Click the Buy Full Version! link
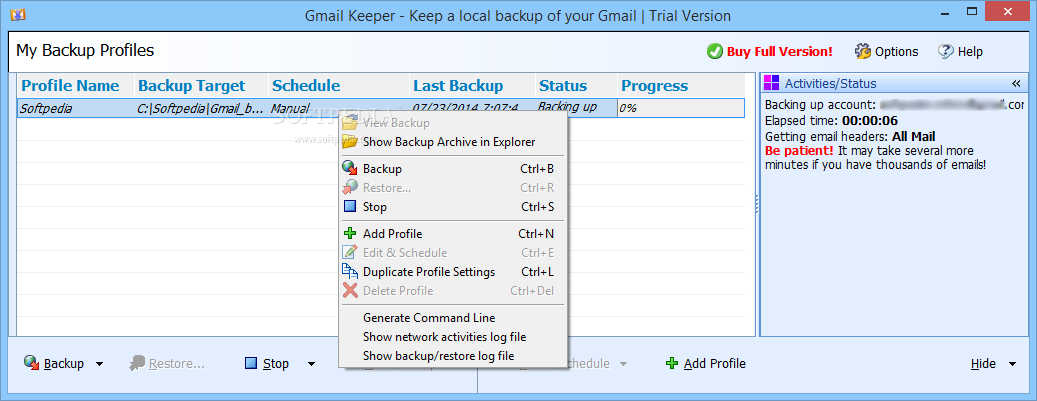The height and width of the screenshot is (401, 1037). point(780,52)
